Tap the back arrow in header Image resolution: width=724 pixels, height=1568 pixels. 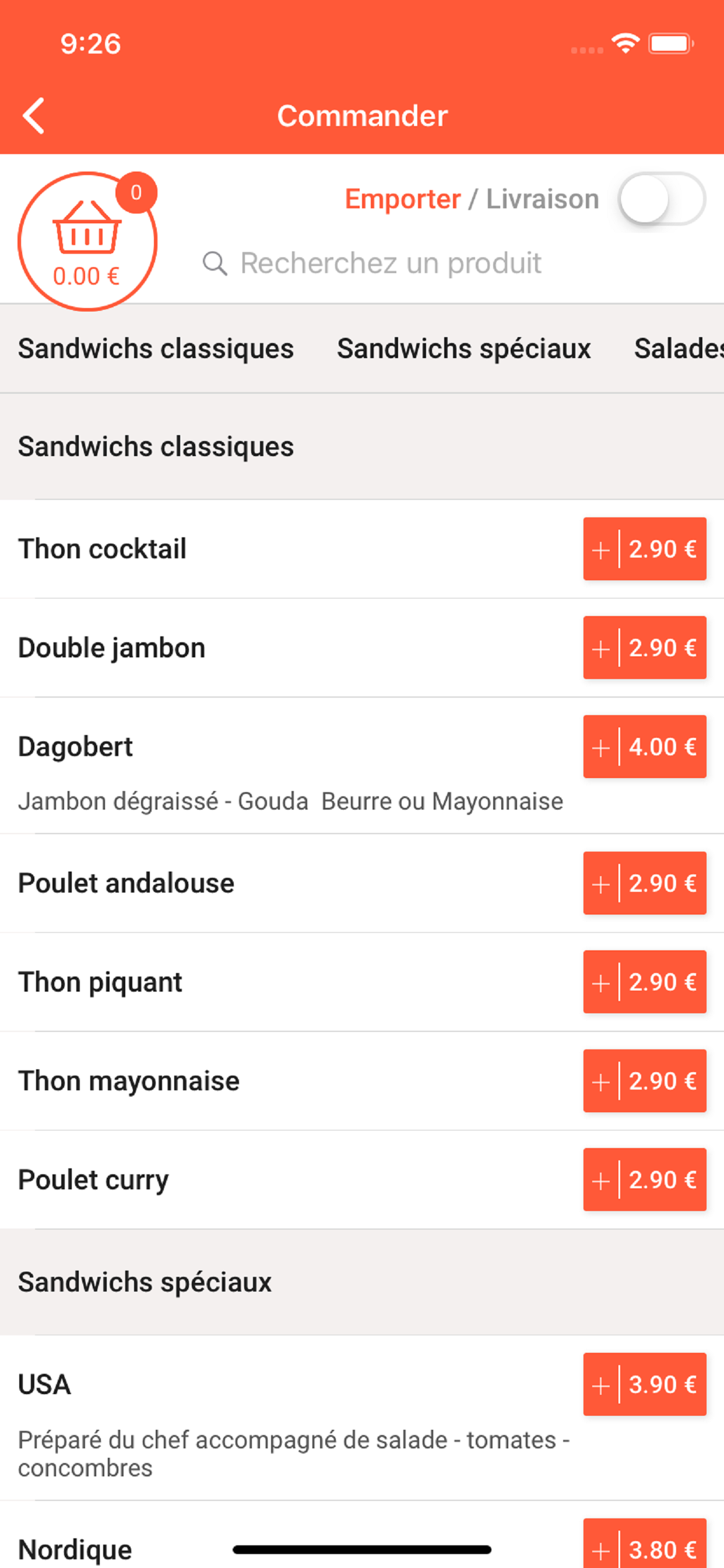click(x=34, y=115)
